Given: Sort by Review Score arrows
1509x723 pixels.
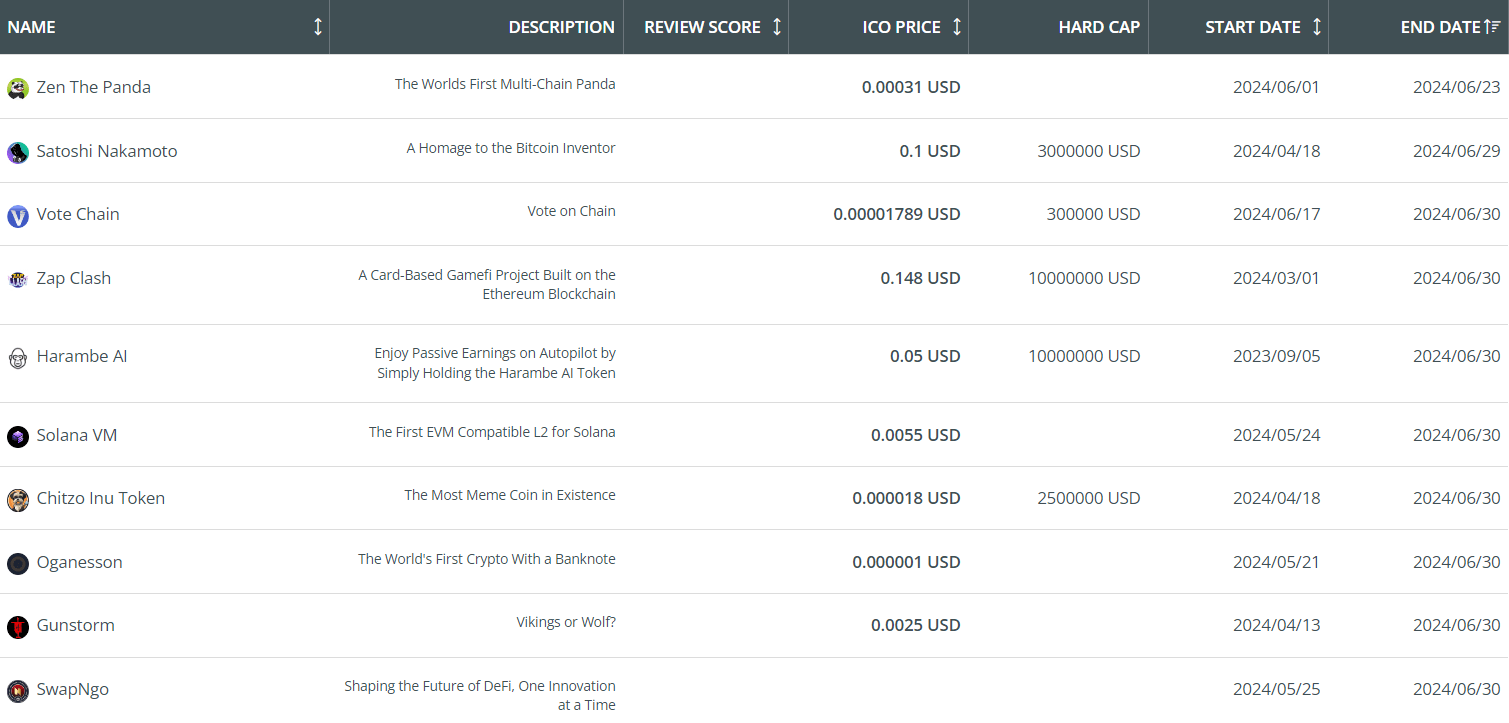Looking at the screenshot, I should coord(777,27).
